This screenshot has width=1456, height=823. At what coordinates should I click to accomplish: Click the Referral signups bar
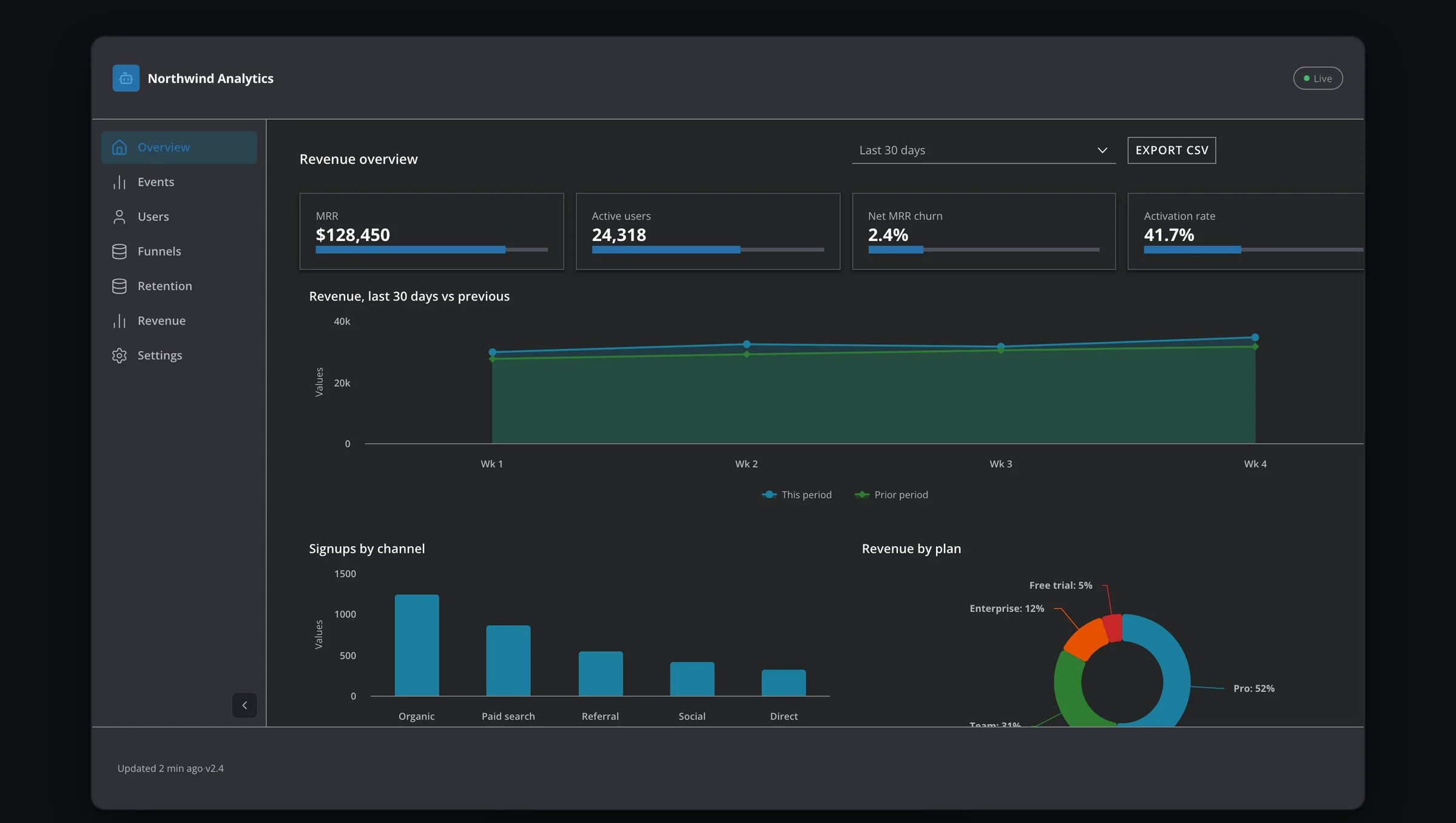coord(601,674)
